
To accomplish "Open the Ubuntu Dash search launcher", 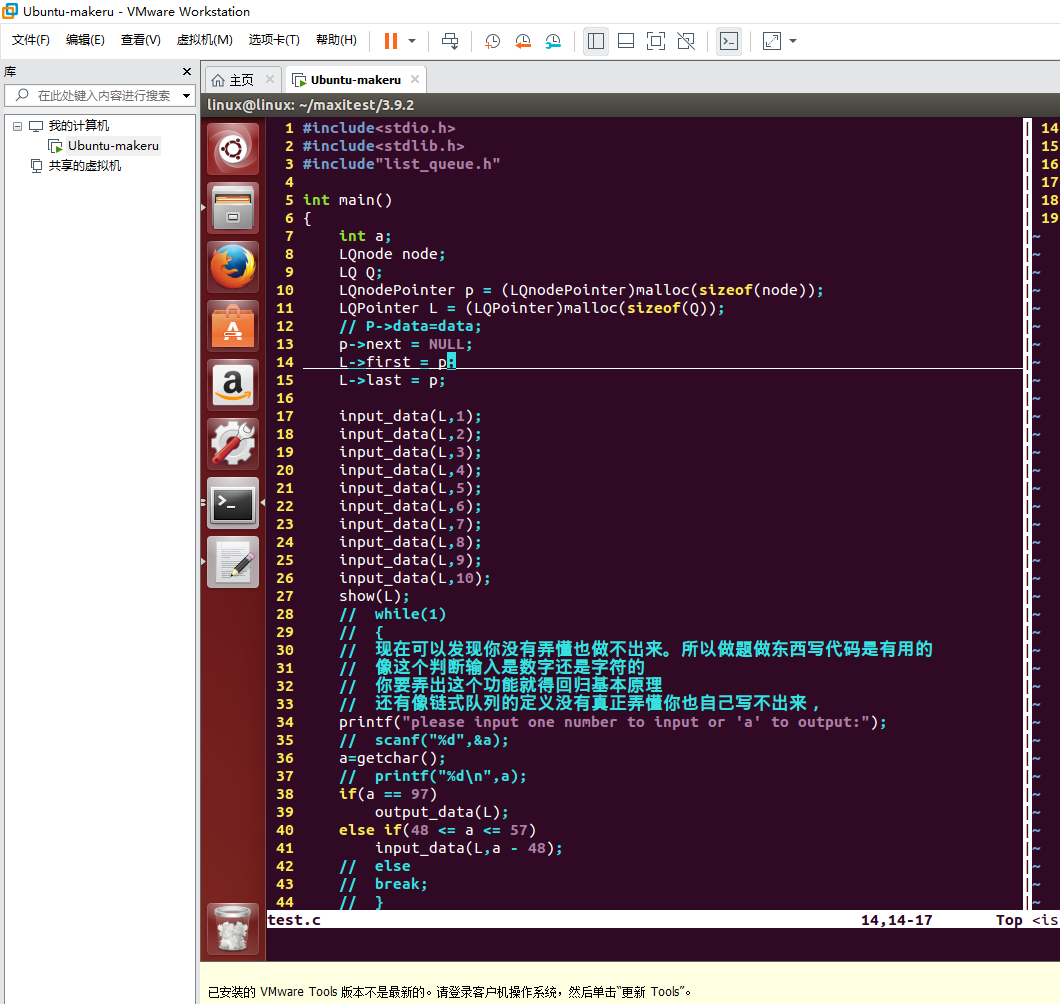I will (x=233, y=149).
